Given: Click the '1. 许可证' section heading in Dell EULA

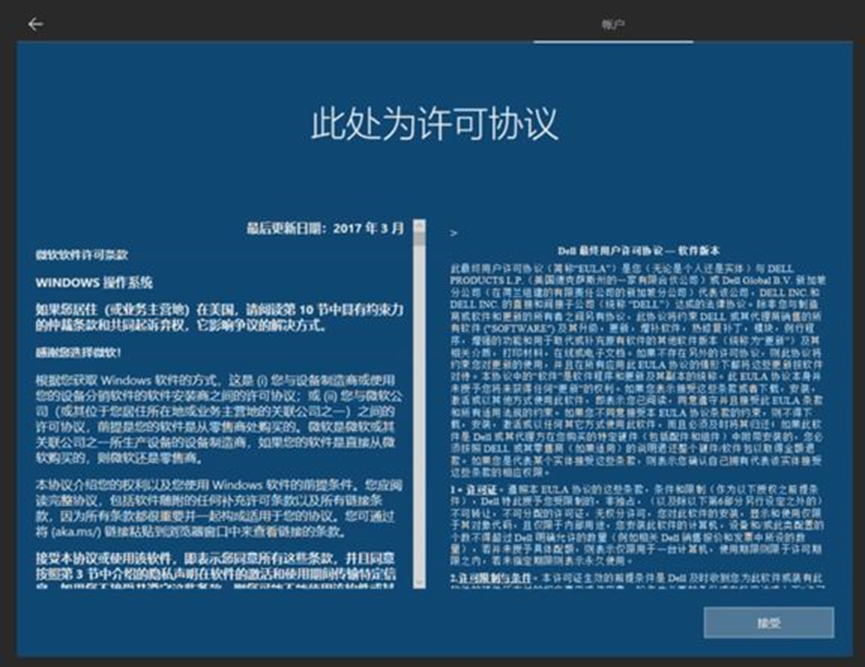Looking at the screenshot, I should [474, 490].
